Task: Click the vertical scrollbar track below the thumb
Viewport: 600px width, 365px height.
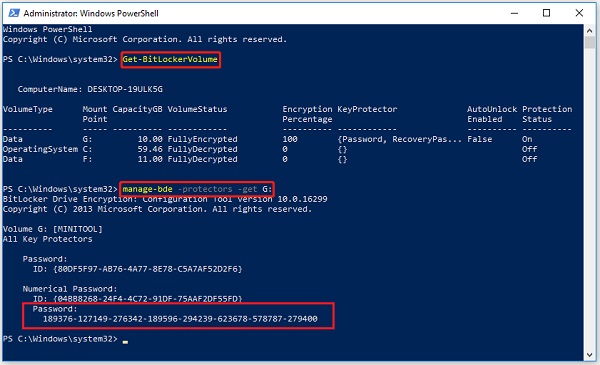Action: [590, 199]
